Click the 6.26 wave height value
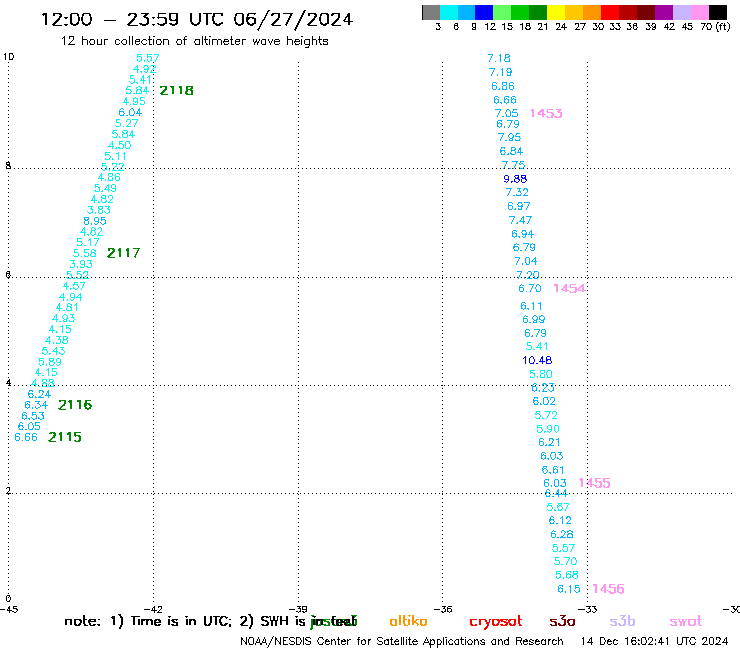 point(562,534)
